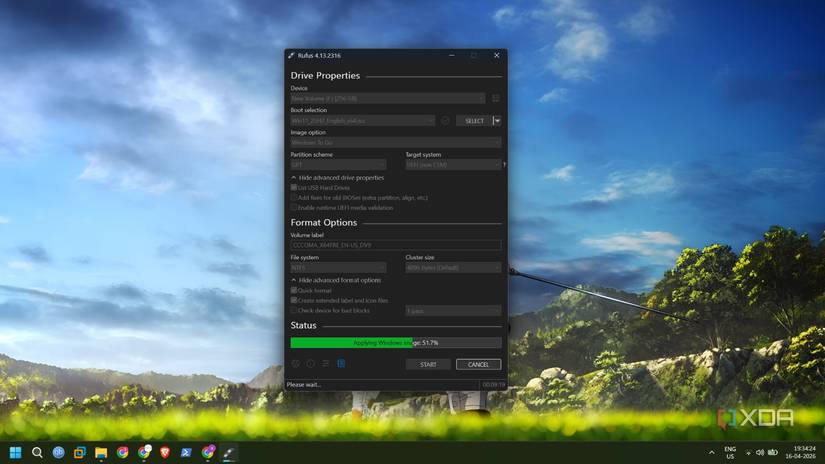Toggle Create extended label and icon files
The height and width of the screenshot is (464, 825).
click(294, 300)
